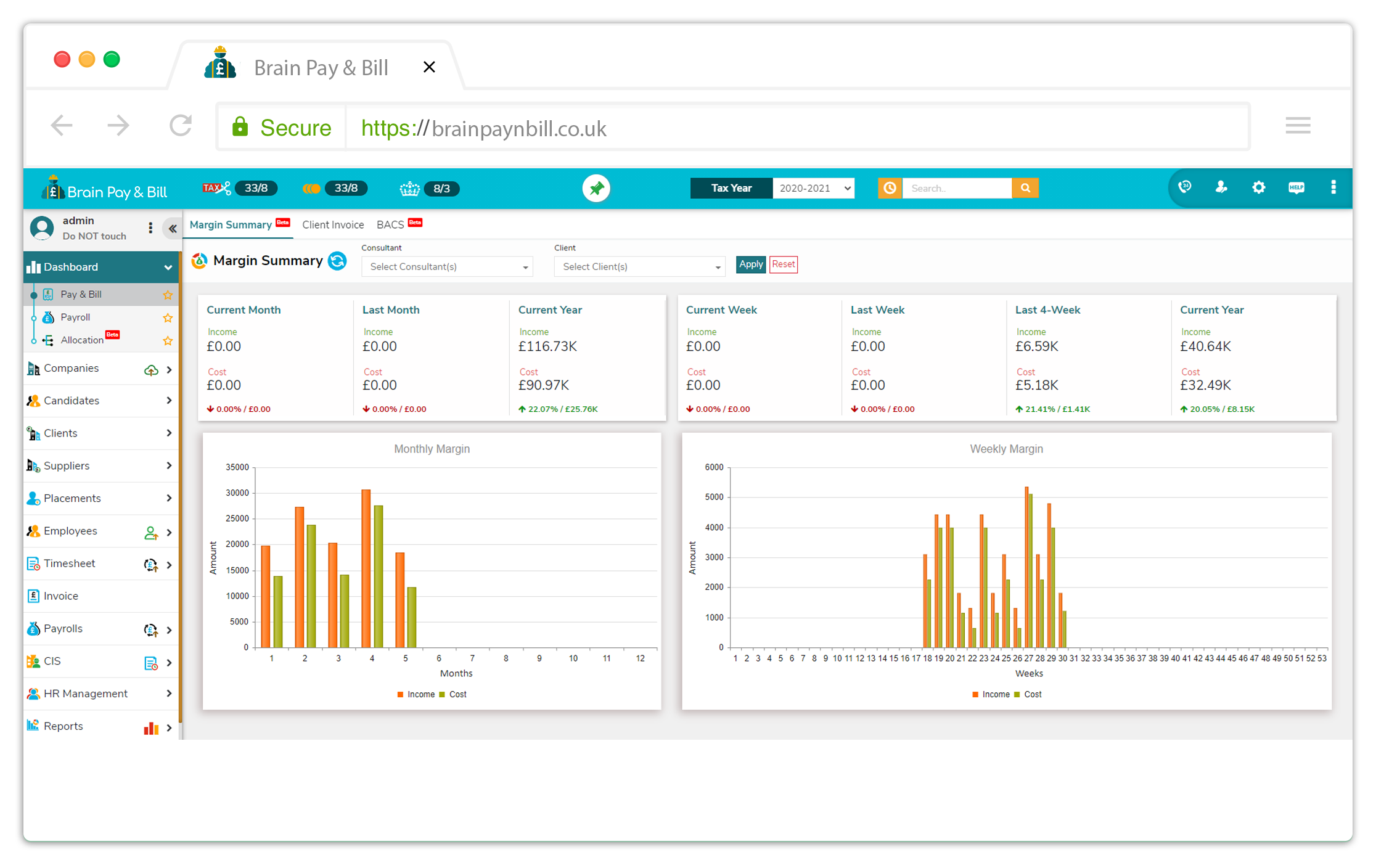Toggle Income series in Weekly Margin legend

[x=991, y=694]
